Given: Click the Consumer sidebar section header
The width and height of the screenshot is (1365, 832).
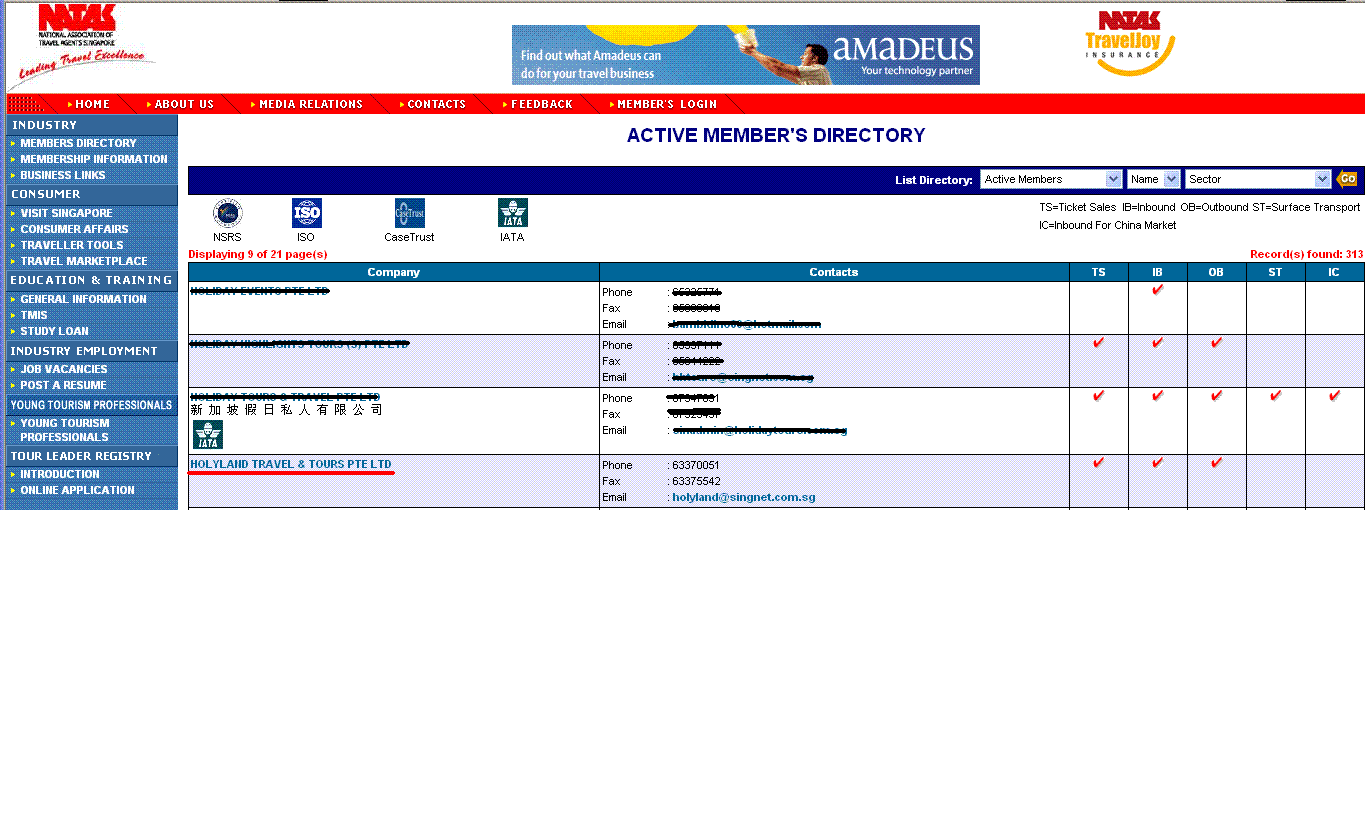Looking at the screenshot, I should click(92, 194).
